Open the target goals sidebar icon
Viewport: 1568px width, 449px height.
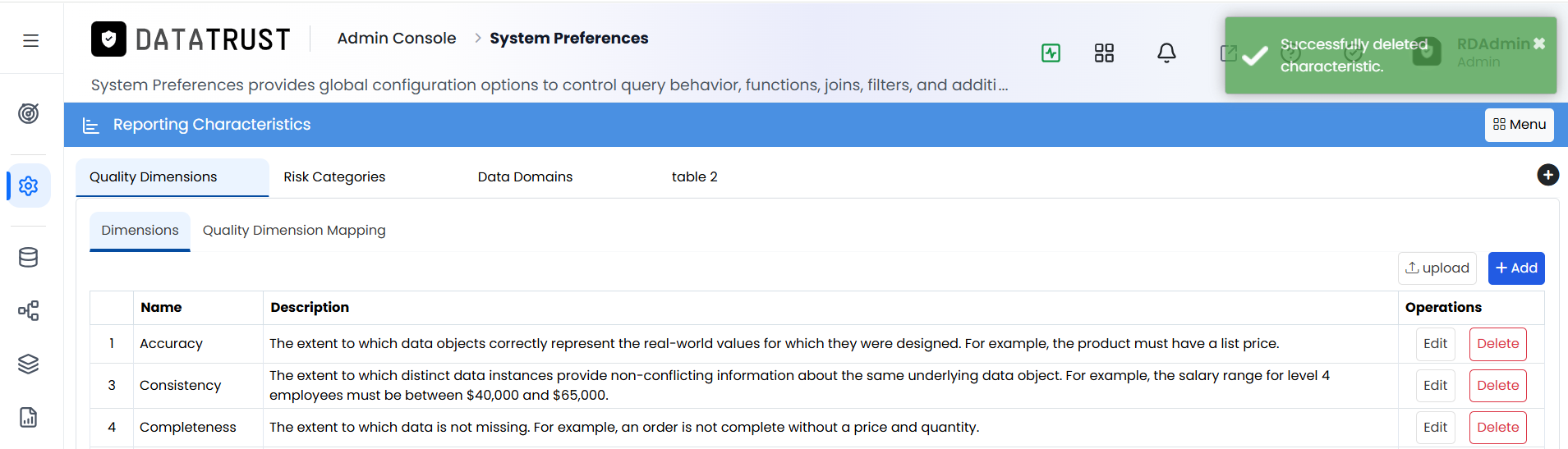click(29, 113)
